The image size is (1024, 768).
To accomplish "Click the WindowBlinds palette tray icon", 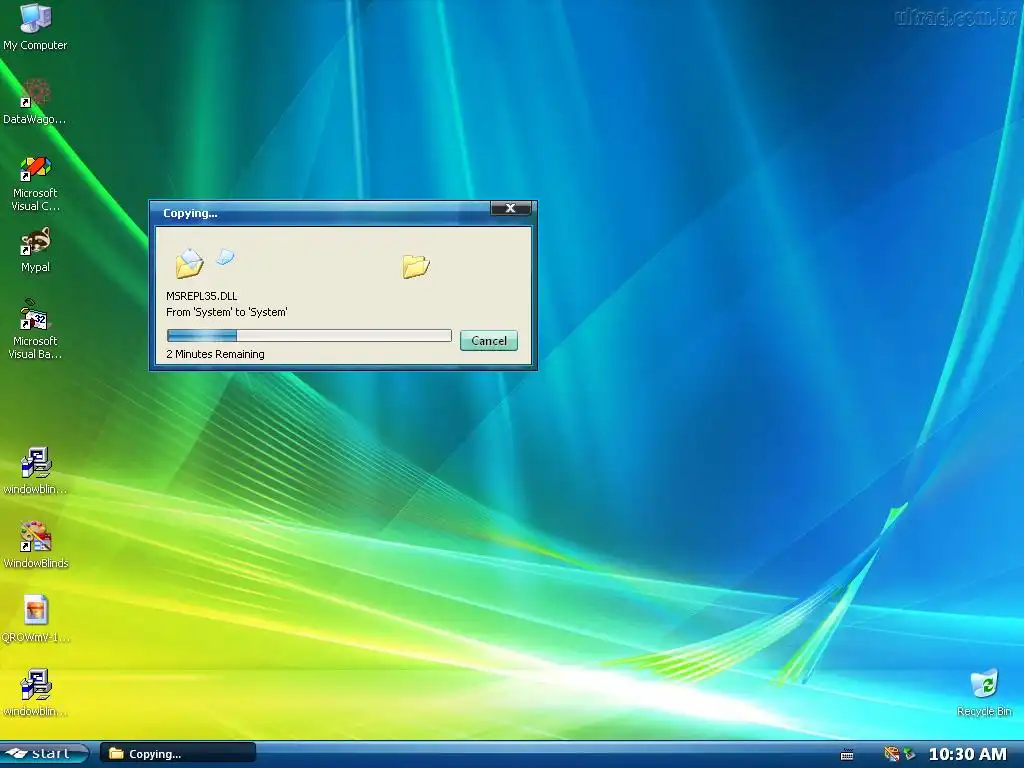I will 891,754.
